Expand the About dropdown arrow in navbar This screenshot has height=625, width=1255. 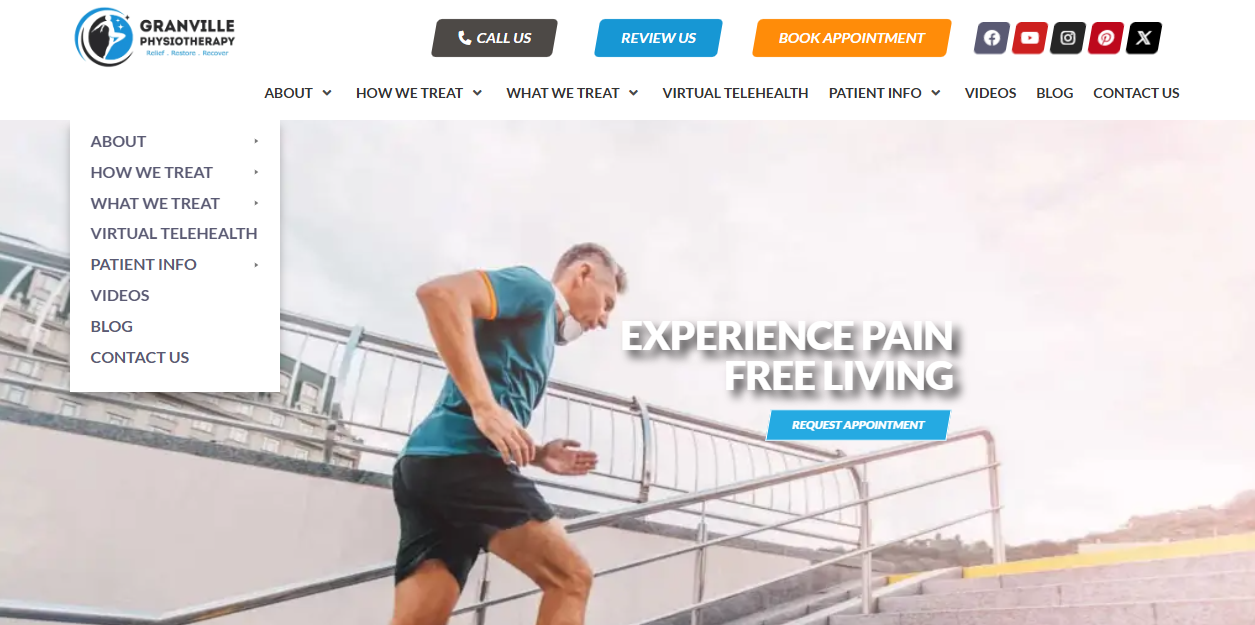pos(327,93)
